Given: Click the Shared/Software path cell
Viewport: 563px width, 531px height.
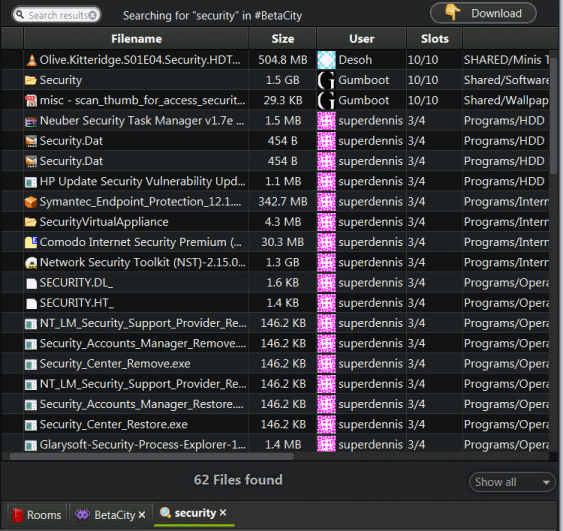Looking at the screenshot, I should 506,80.
